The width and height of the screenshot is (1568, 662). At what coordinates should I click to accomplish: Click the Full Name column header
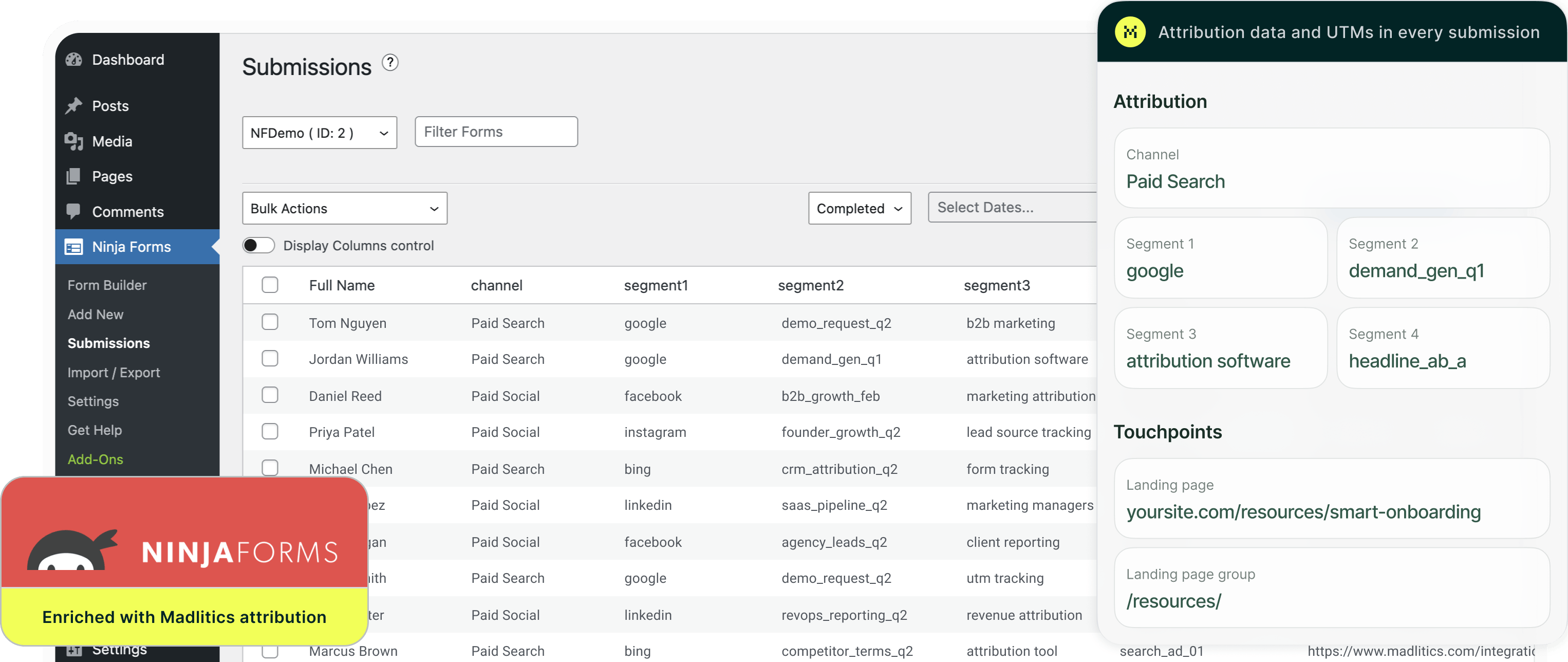click(342, 285)
